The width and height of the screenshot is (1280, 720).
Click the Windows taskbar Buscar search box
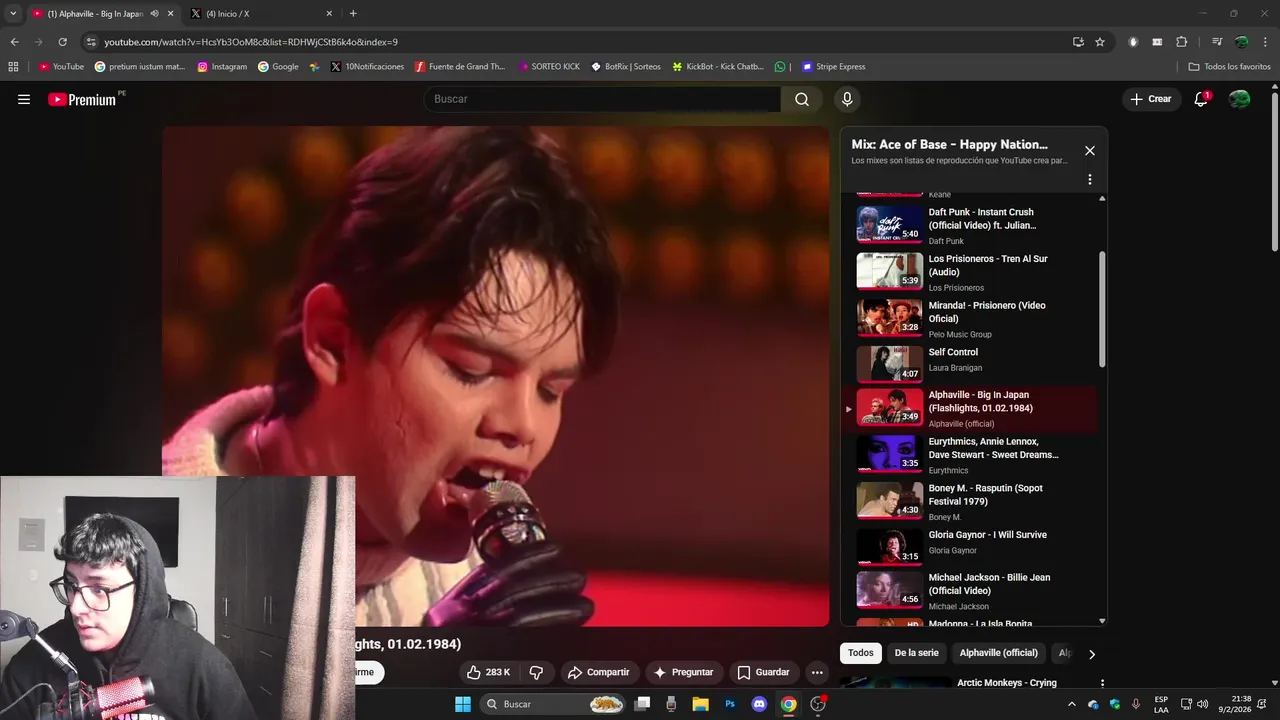click(x=553, y=704)
